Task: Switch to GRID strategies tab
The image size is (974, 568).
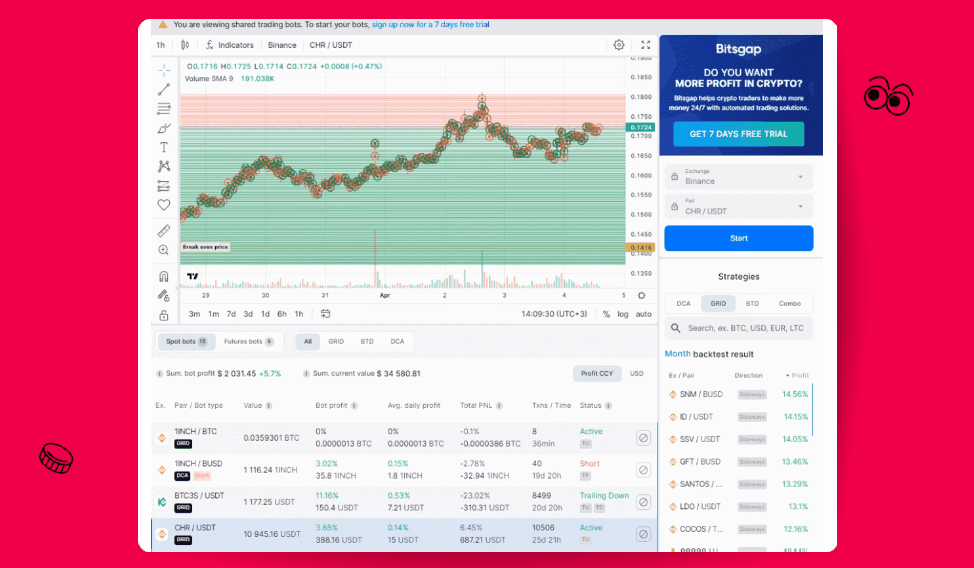Action: (718, 303)
